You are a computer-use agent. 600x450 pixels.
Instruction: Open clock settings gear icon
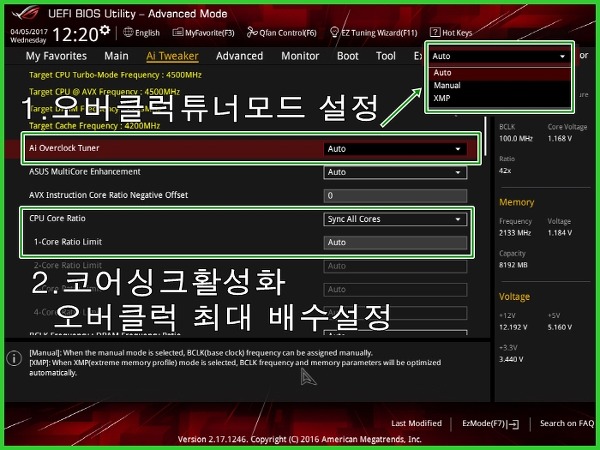[x=105, y=29]
